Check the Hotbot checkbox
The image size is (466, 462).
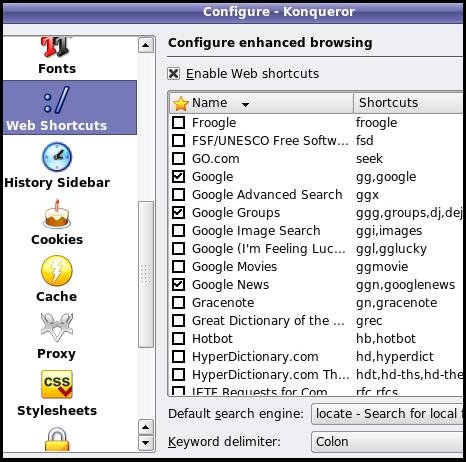pyautogui.click(x=178, y=338)
